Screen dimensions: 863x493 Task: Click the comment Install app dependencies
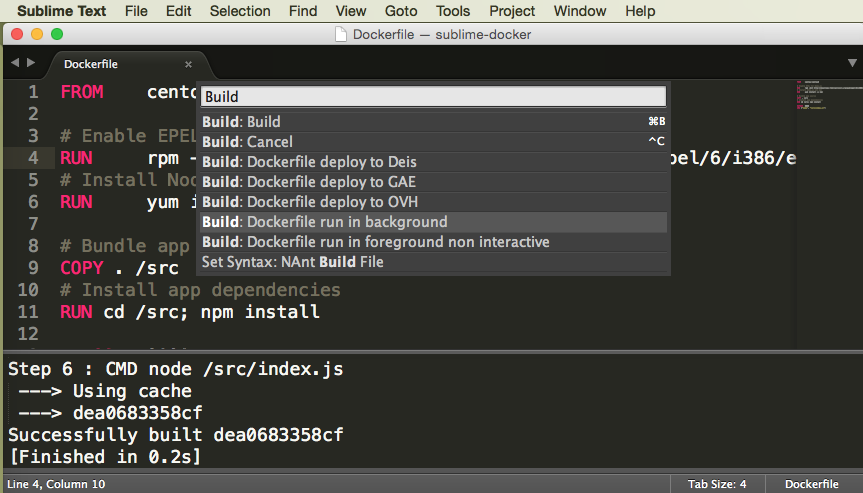click(200, 290)
